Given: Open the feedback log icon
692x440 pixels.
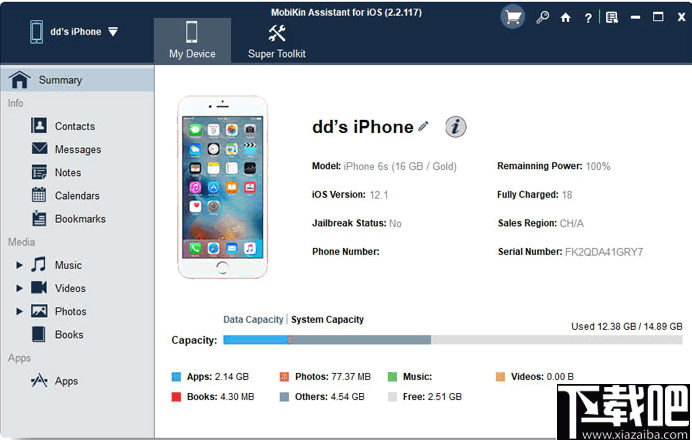Looking at the screenshot, I should [612, 17].
